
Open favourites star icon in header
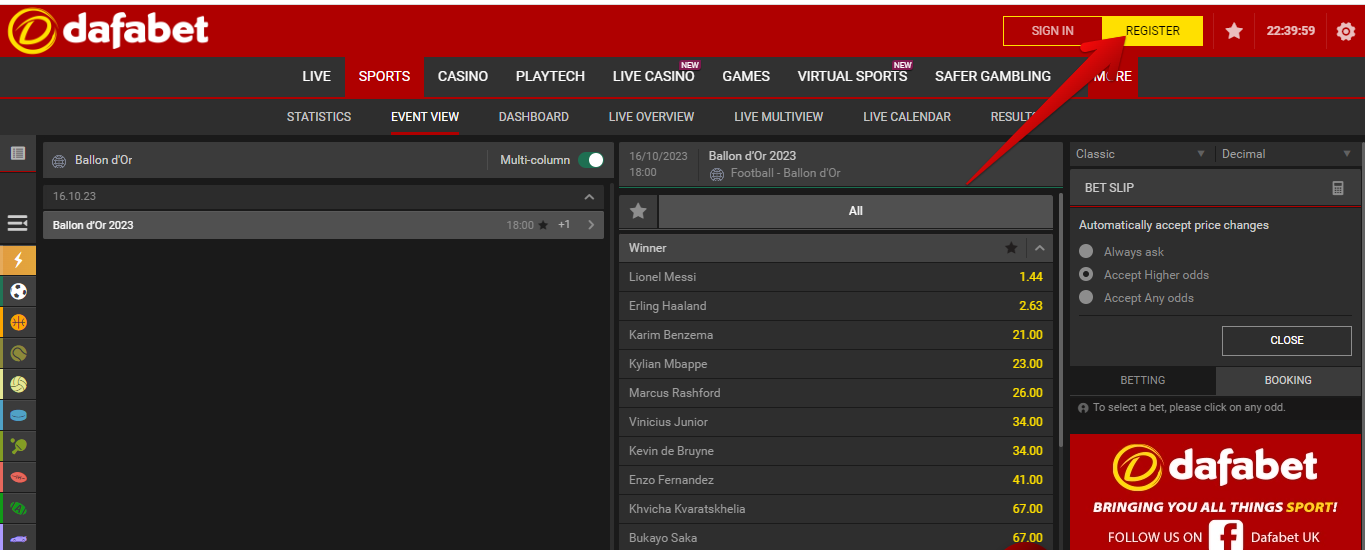click(x=1234, y=31)
